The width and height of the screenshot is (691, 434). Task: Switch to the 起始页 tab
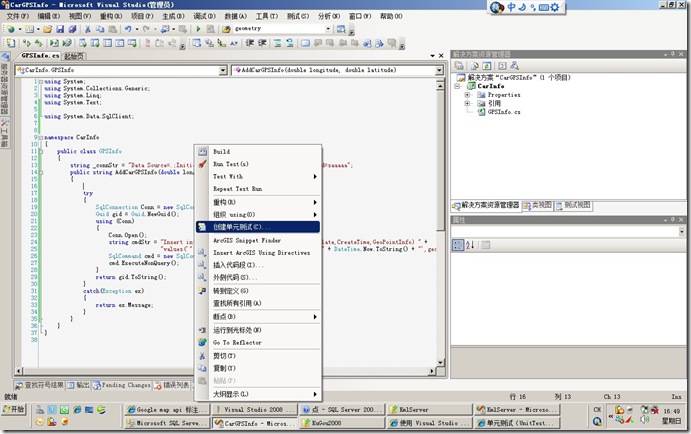[x=73, y=57]
